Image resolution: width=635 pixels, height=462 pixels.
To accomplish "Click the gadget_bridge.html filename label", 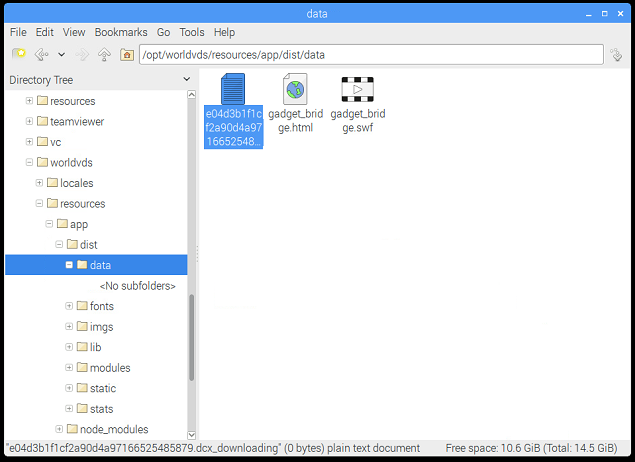I will pos(296,121).
